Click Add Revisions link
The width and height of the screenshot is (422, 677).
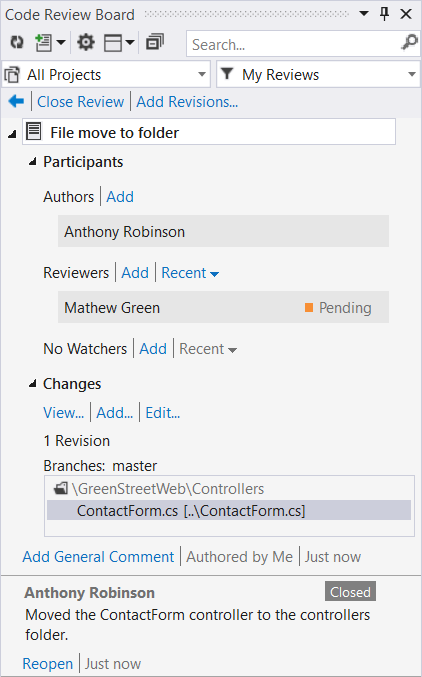187,101
